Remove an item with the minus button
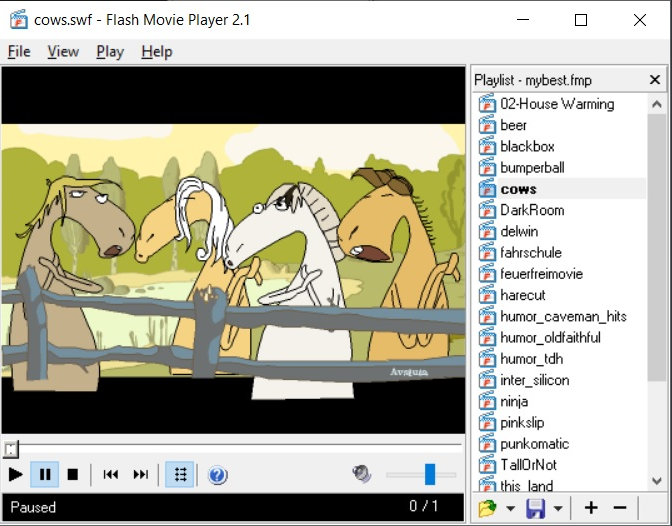 pos(620,508)
